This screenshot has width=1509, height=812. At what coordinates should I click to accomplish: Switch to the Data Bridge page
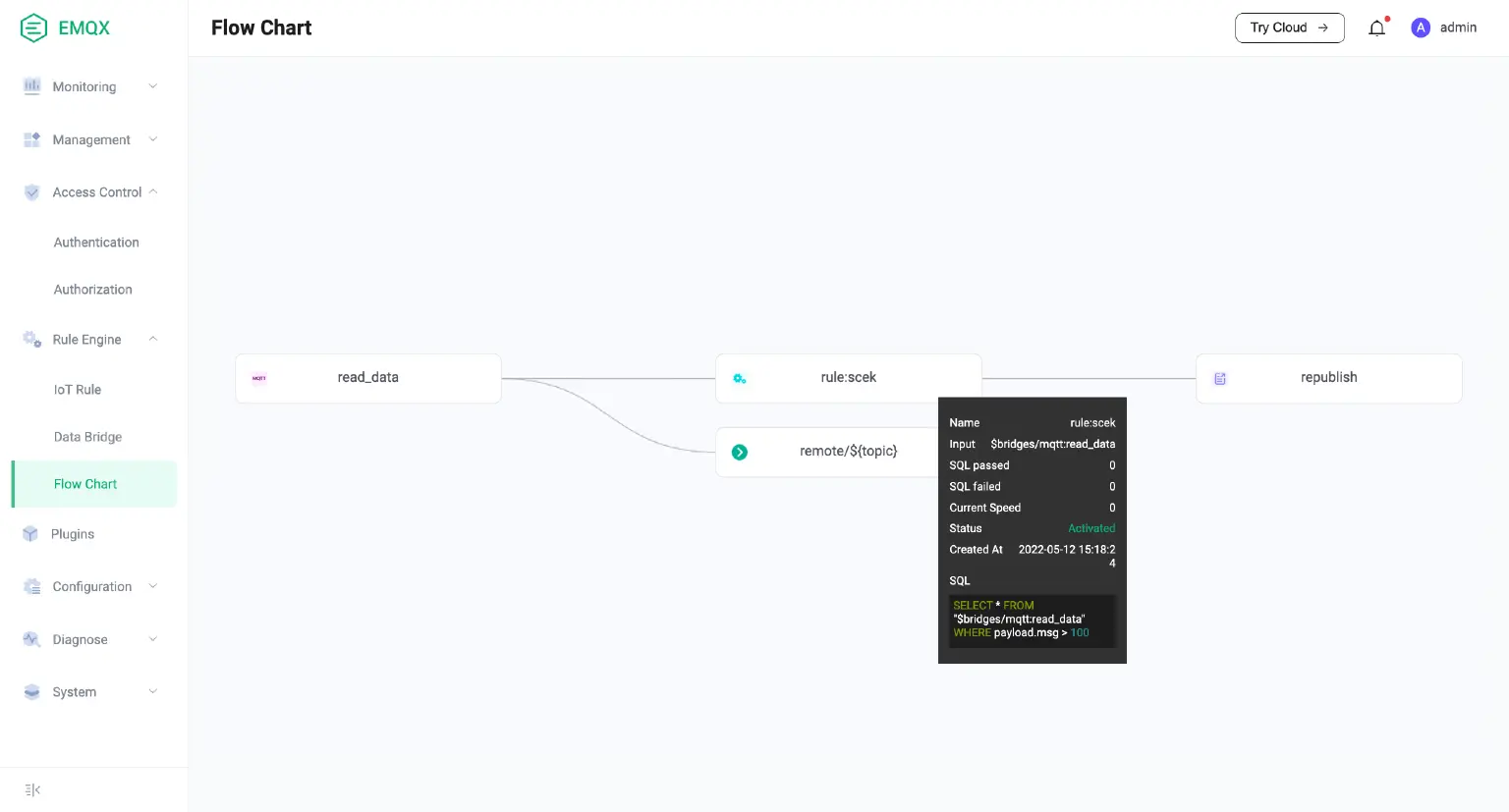click(x=85, y=437)
